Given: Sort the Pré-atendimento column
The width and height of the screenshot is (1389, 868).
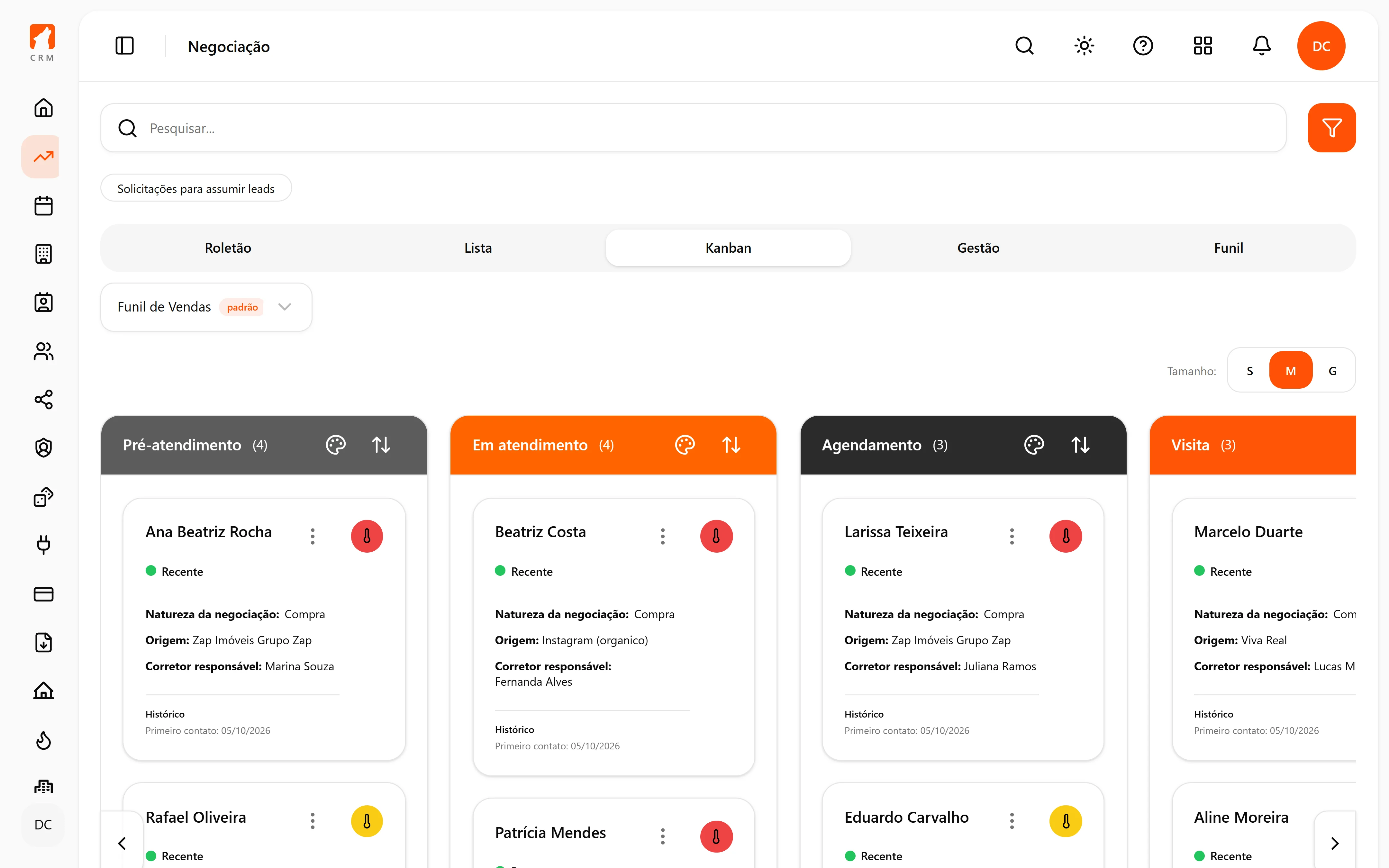Looking at the screenshot, I should (381, 445).
